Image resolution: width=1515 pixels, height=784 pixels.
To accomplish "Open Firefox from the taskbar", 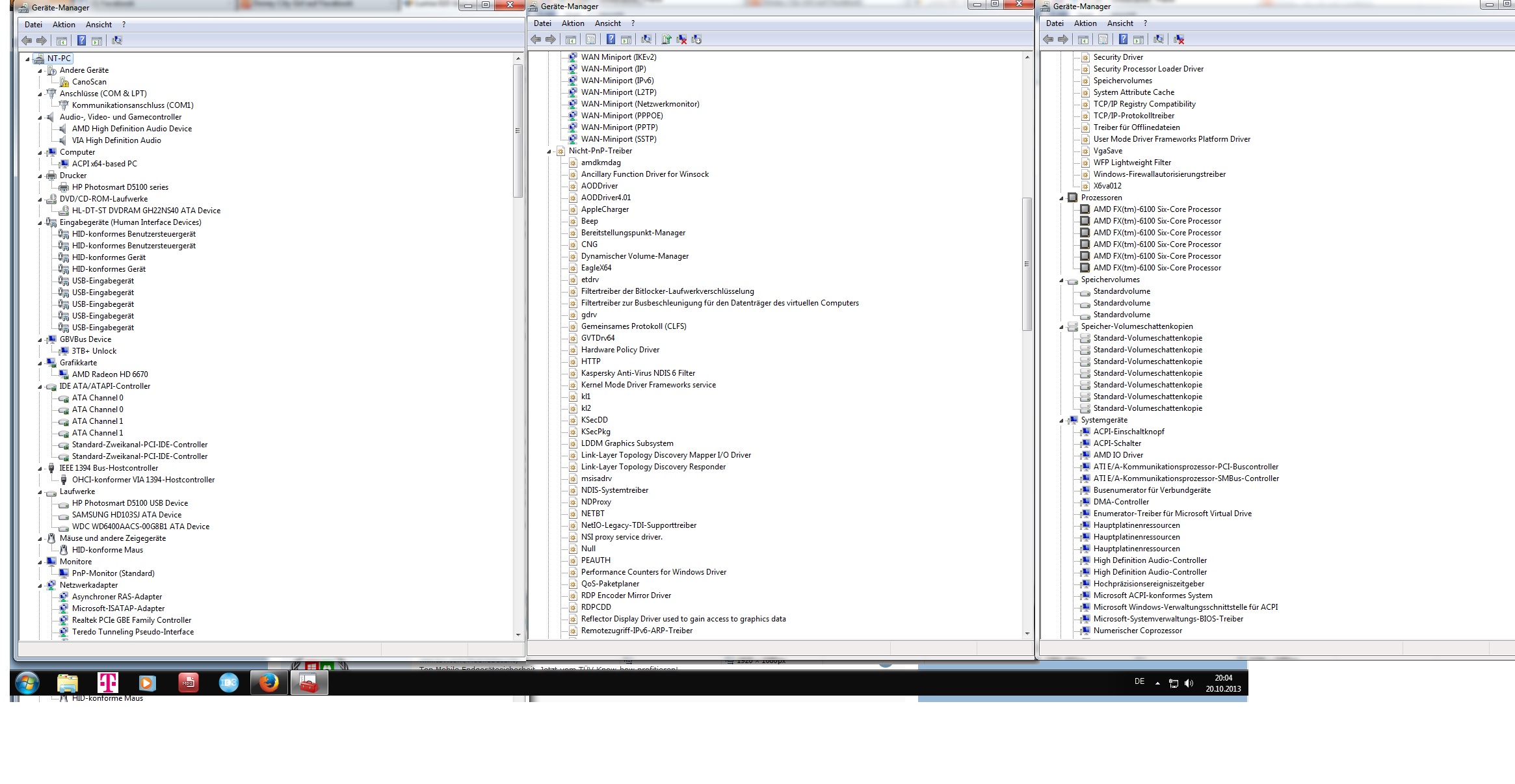I will [x=269, y=683].
